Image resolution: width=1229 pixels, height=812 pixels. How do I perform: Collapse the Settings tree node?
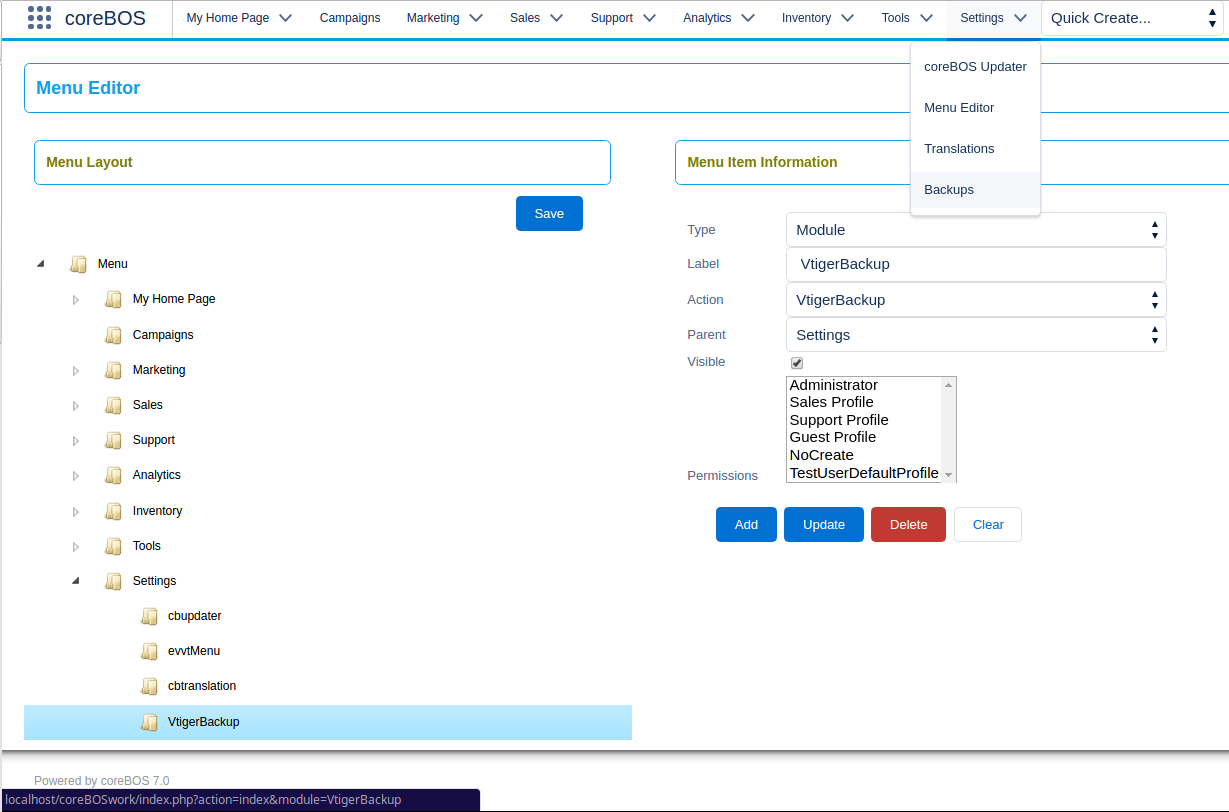point(75,580)
